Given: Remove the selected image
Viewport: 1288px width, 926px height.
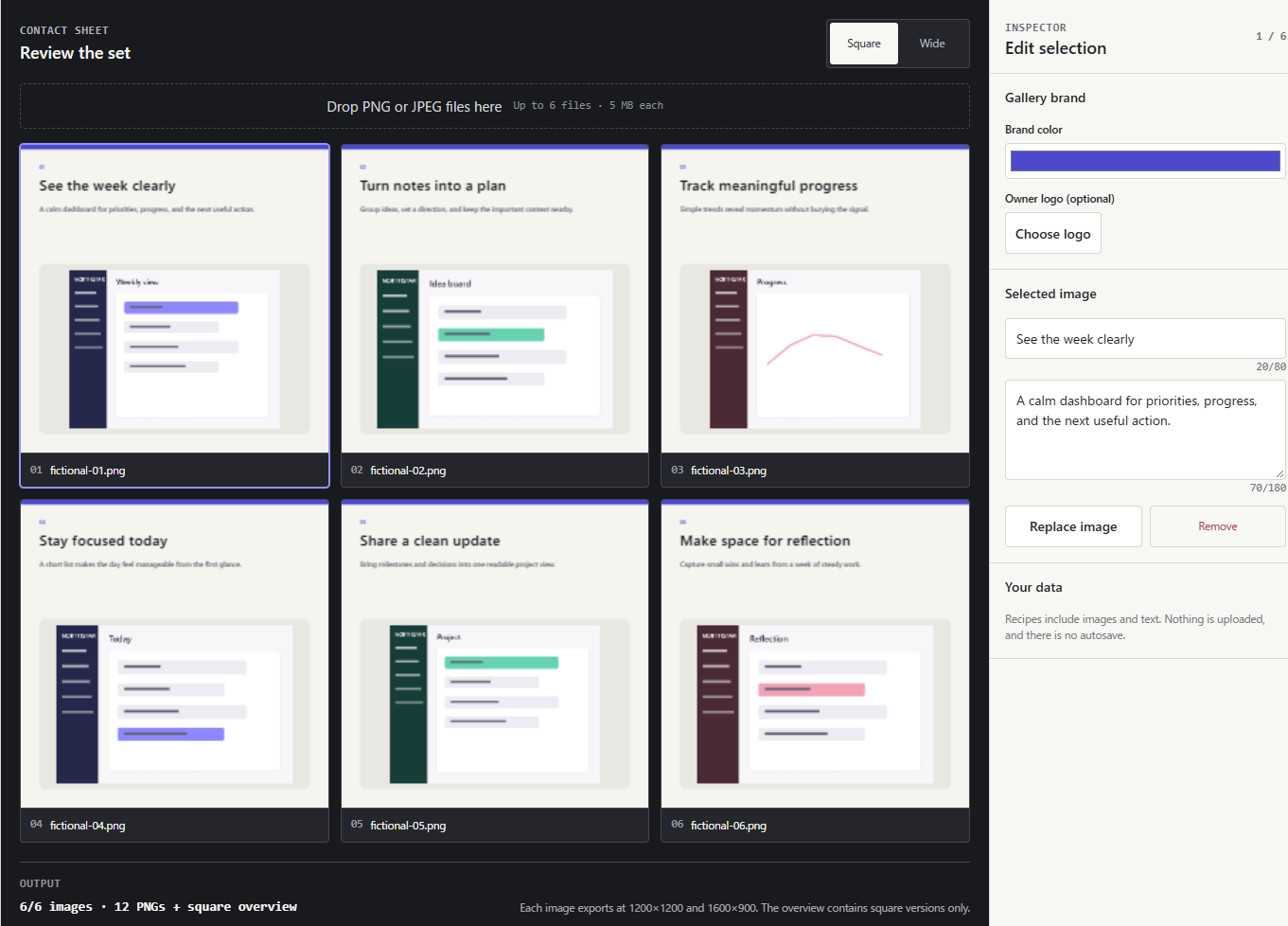Looking at the screenshot, I should (1218, 526).
